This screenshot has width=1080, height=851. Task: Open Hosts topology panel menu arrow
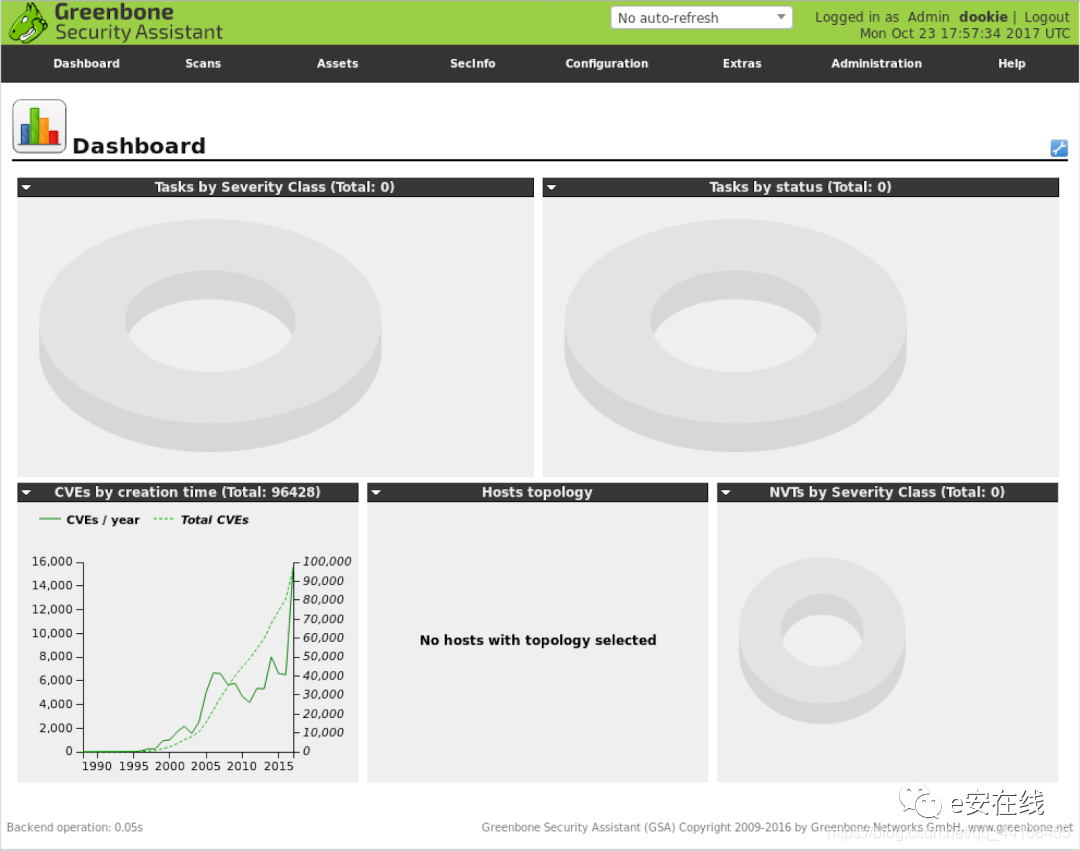tap(376, 492)
